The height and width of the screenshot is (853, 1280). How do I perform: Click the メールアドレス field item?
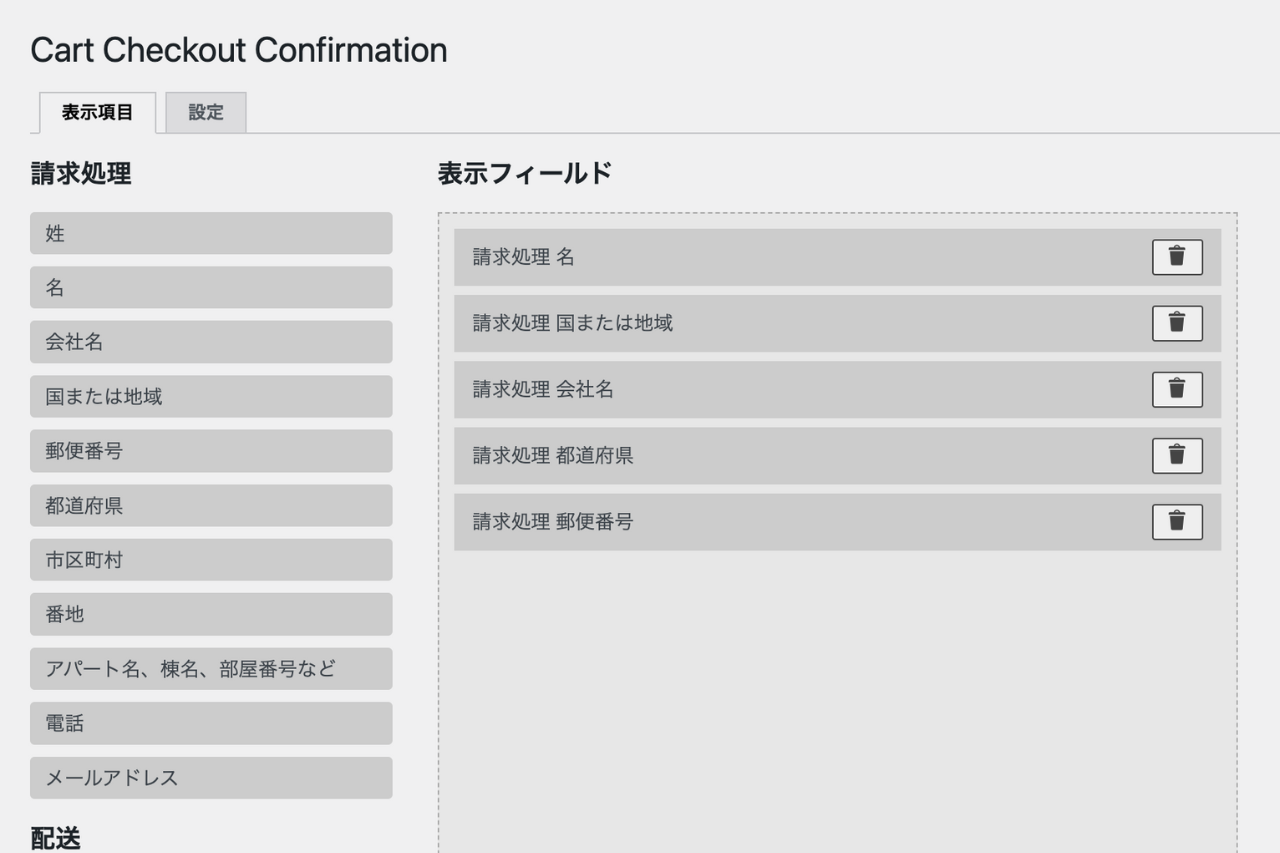(x=211, y=778)
